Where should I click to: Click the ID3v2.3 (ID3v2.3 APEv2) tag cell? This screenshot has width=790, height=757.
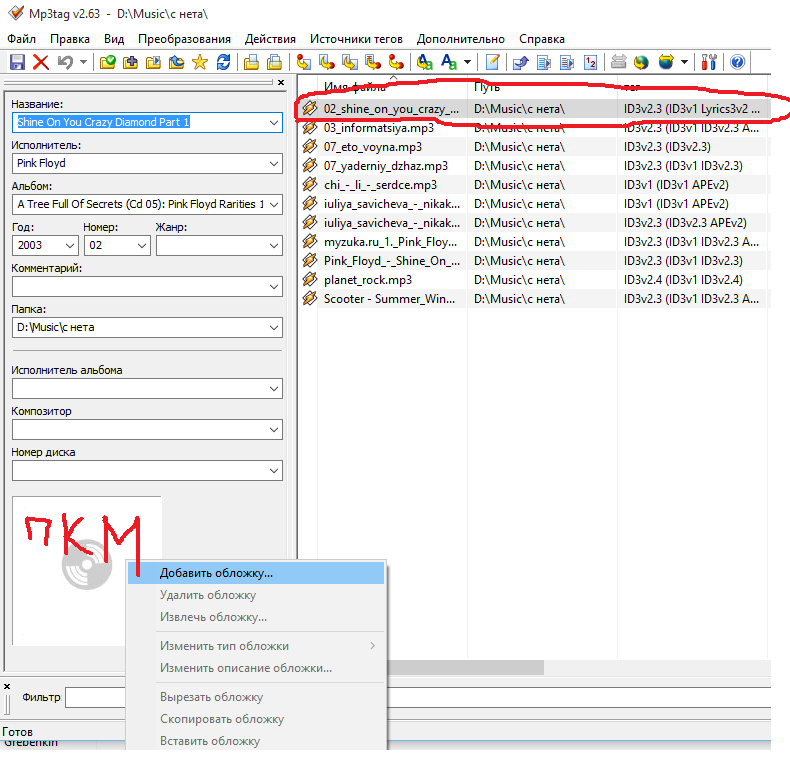pos(685,223)
